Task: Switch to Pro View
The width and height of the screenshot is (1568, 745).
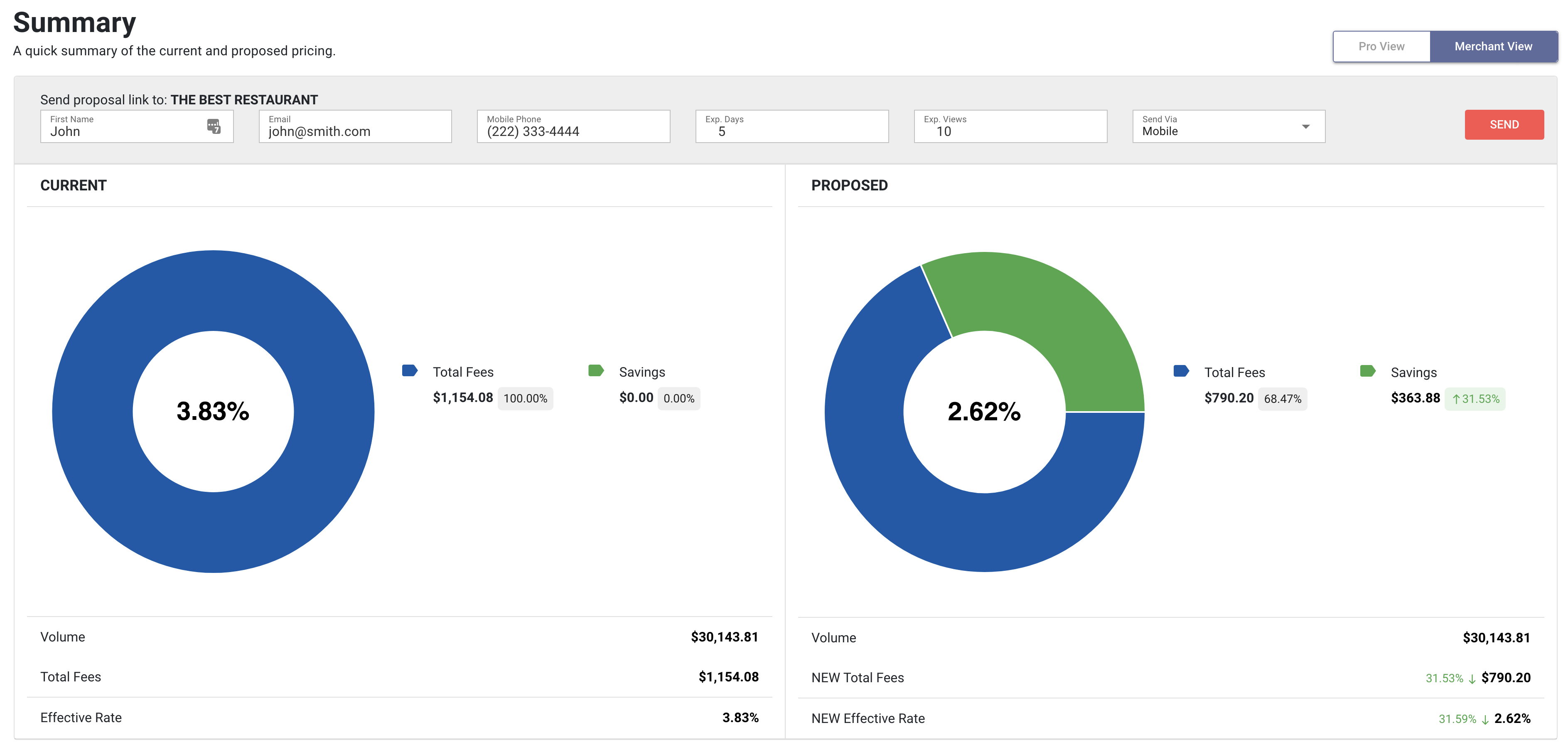Action: pyautogui.click(x=1381, y=46)
